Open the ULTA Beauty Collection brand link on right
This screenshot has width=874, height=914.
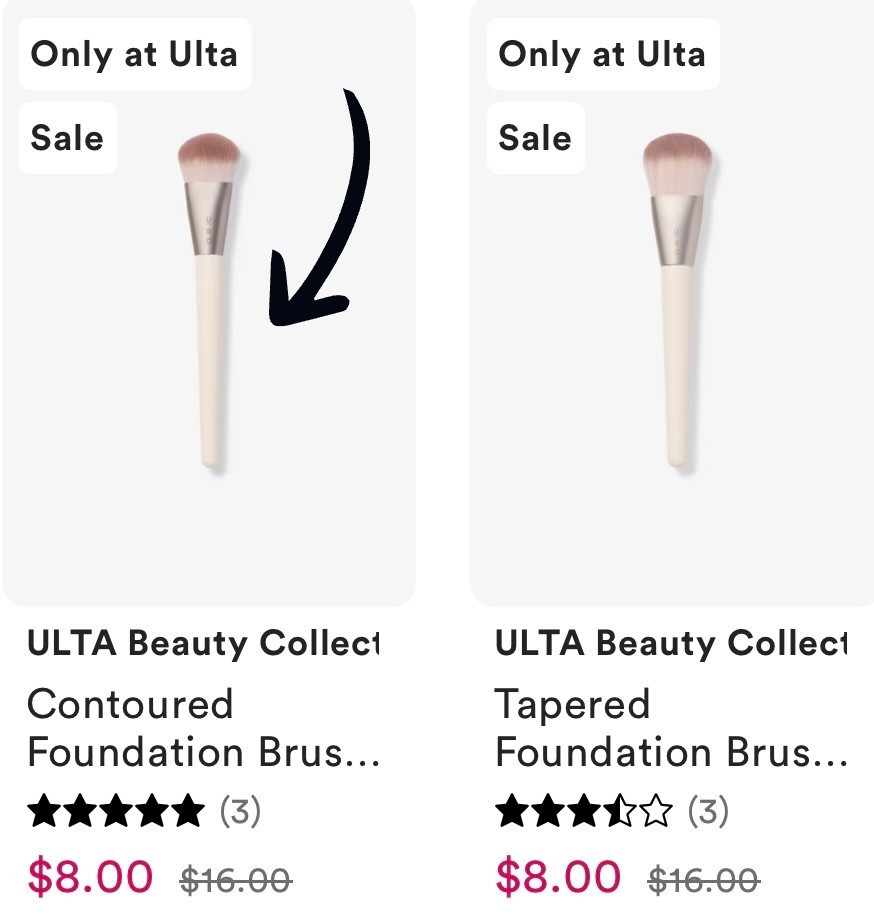(670, 644)
